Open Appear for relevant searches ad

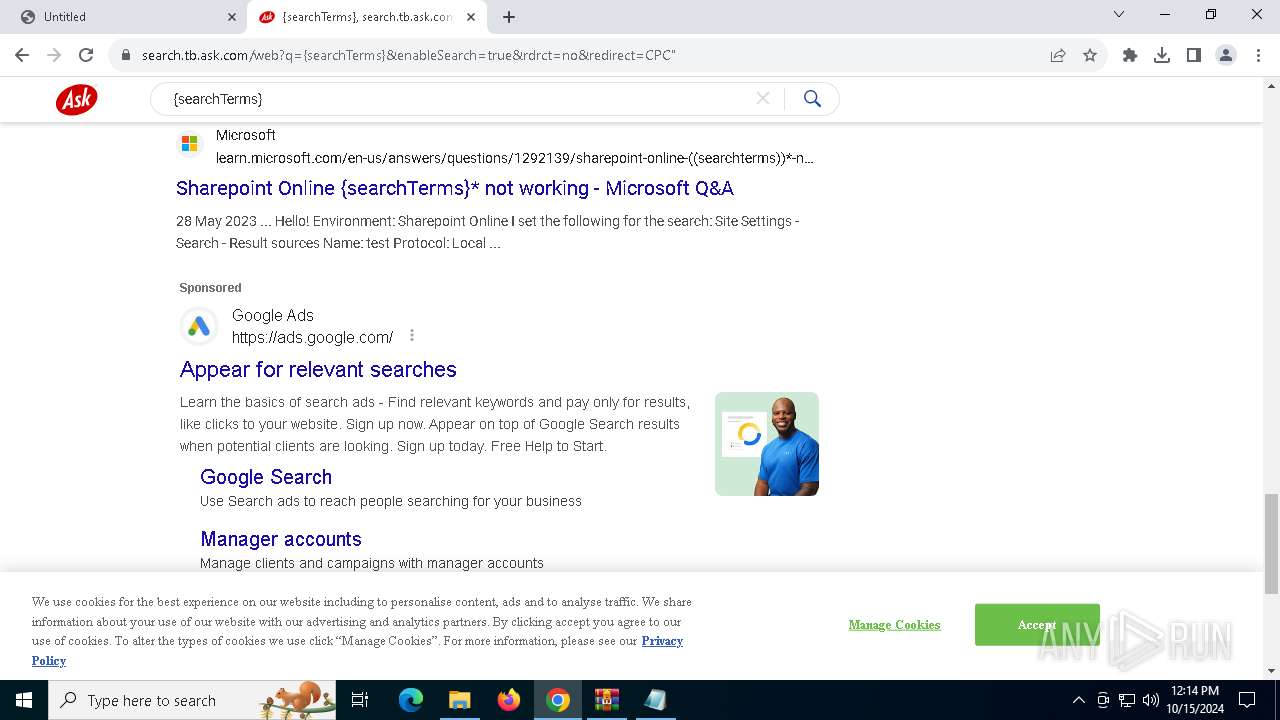tap(318, 369)
